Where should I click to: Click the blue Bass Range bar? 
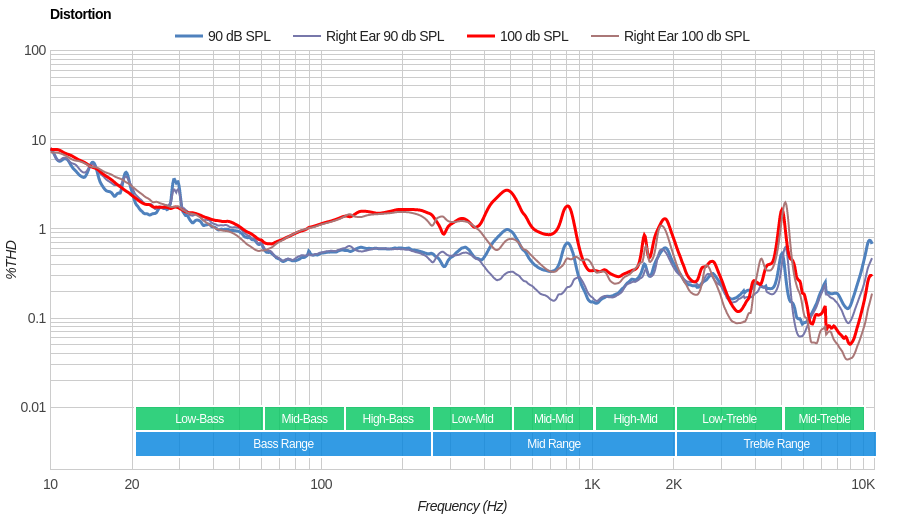283,444
